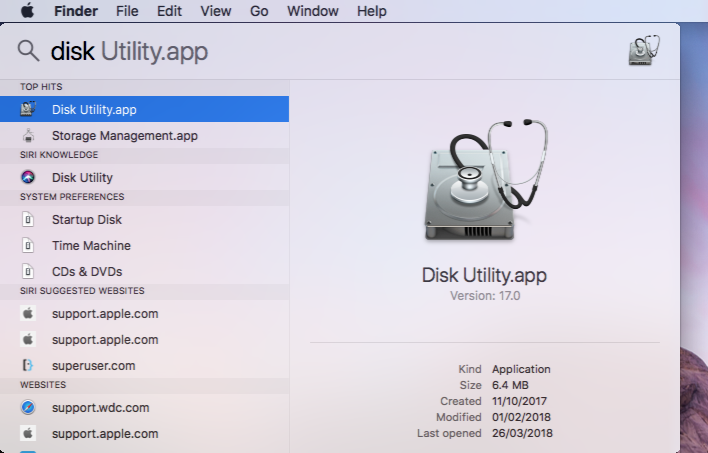Click the Startup Disk preference icon
Viewport: 708px width, 453px height.
coord(29,219)
